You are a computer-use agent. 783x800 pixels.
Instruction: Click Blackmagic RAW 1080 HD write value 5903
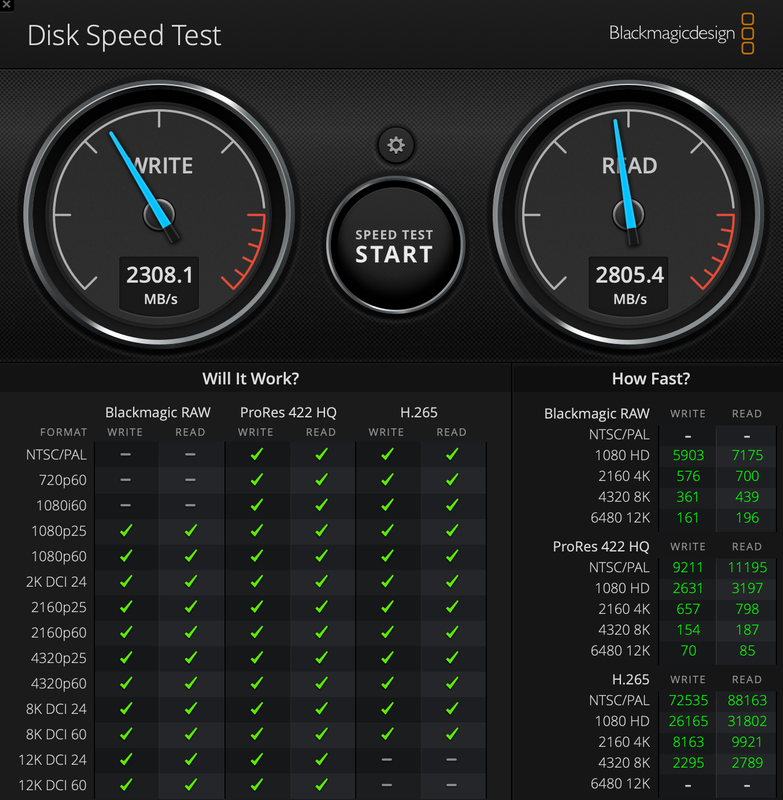(688, 455)
